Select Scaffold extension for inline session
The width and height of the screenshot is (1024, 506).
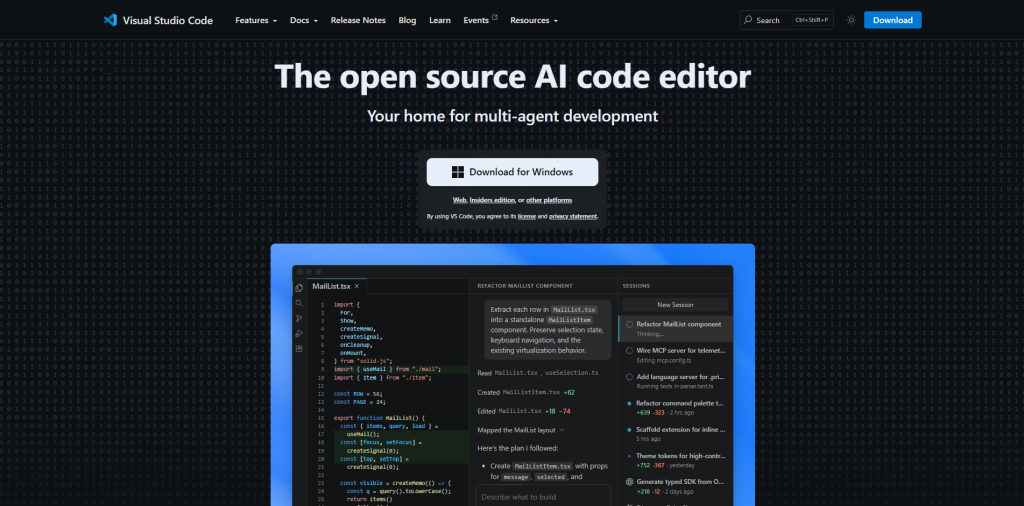point(675,434)
